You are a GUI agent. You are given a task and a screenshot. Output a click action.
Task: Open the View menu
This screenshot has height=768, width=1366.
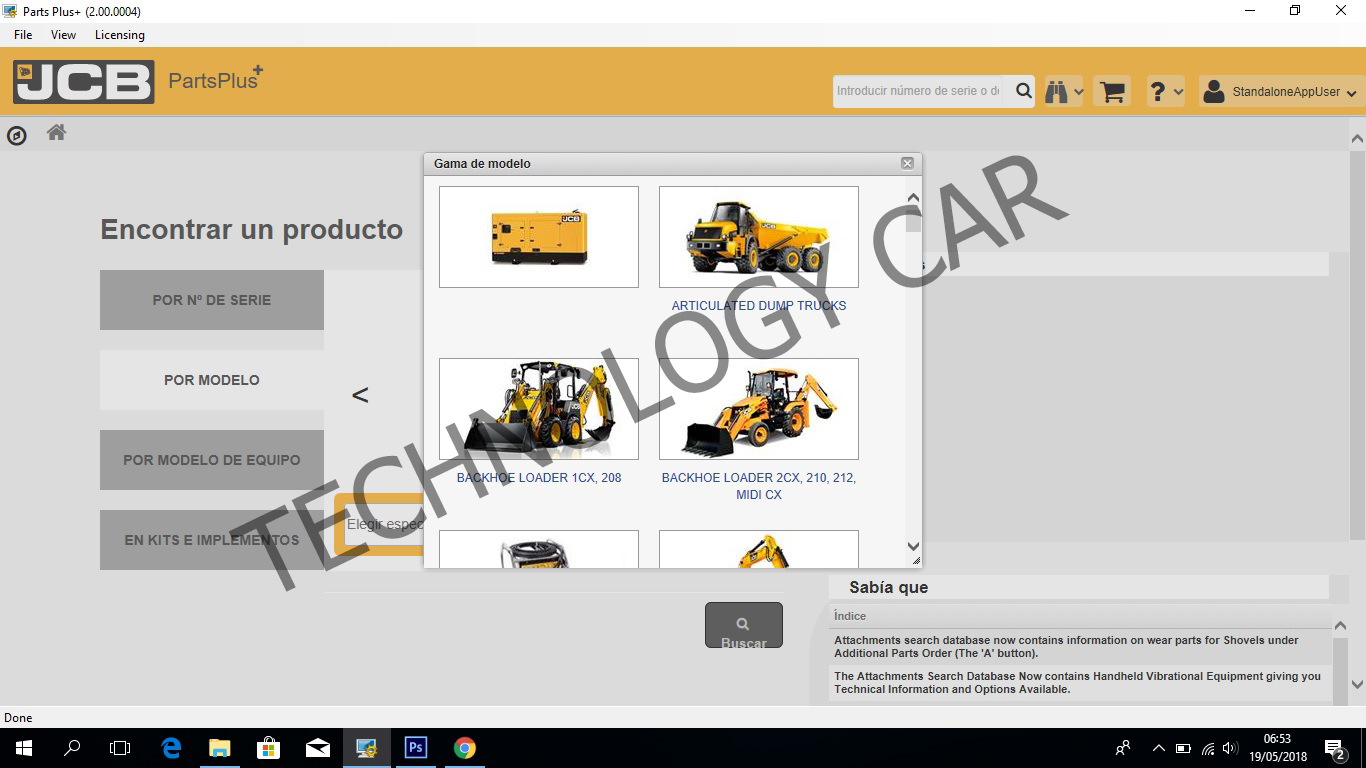tap(63, 35)
